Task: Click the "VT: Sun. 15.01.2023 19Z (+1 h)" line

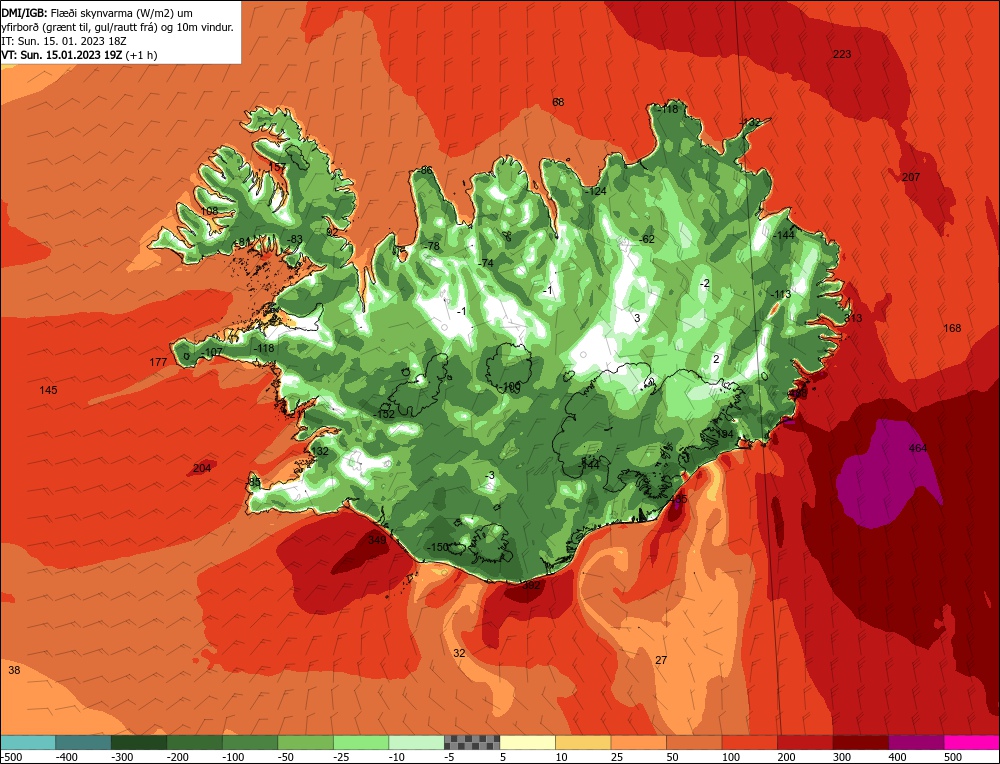Action: (80, 55)
